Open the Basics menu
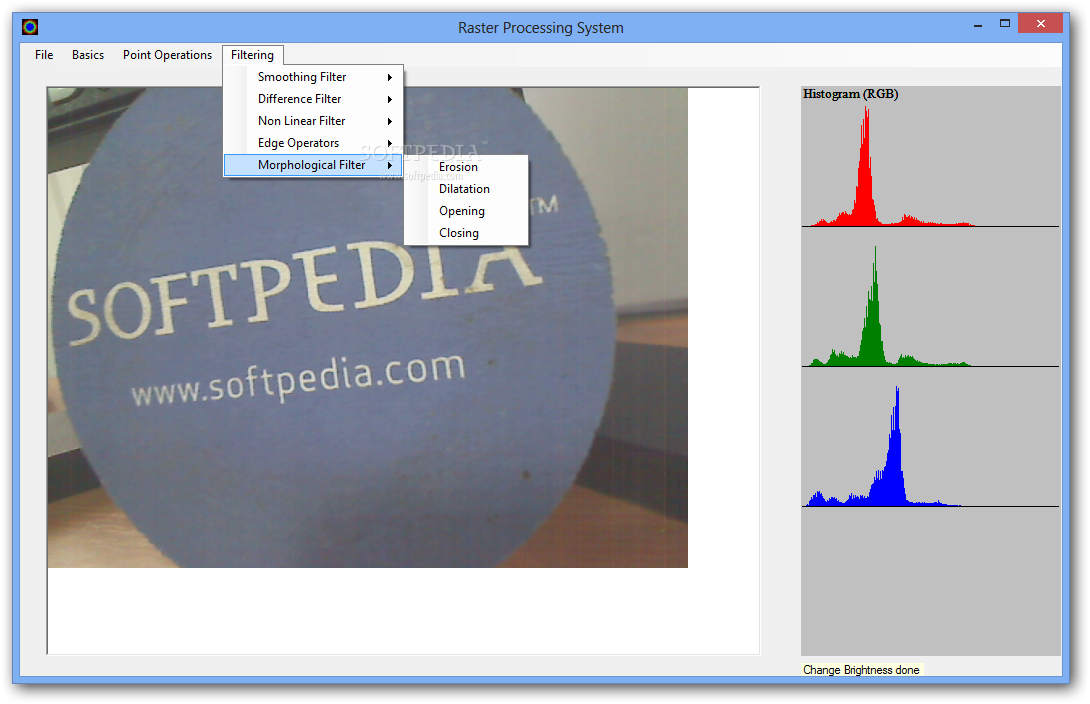Screen dimensions: 1090x704 [x=88, y=55]
